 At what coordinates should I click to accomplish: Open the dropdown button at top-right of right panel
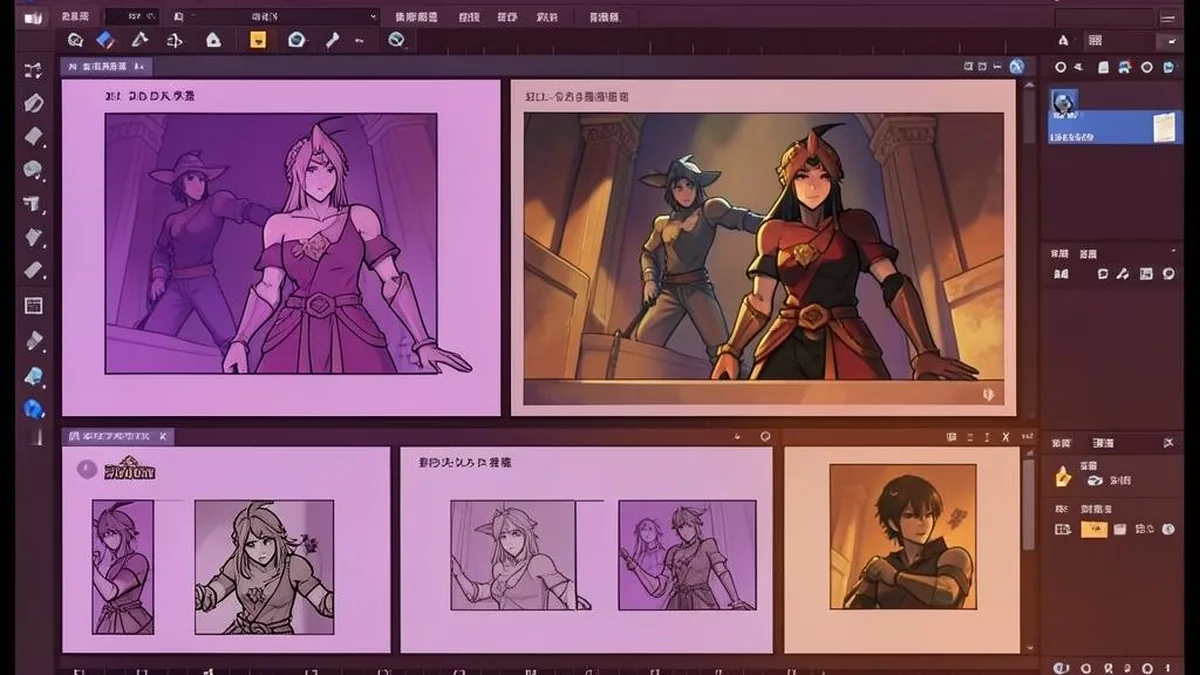pyautogui.click(x=1168, y=41)
